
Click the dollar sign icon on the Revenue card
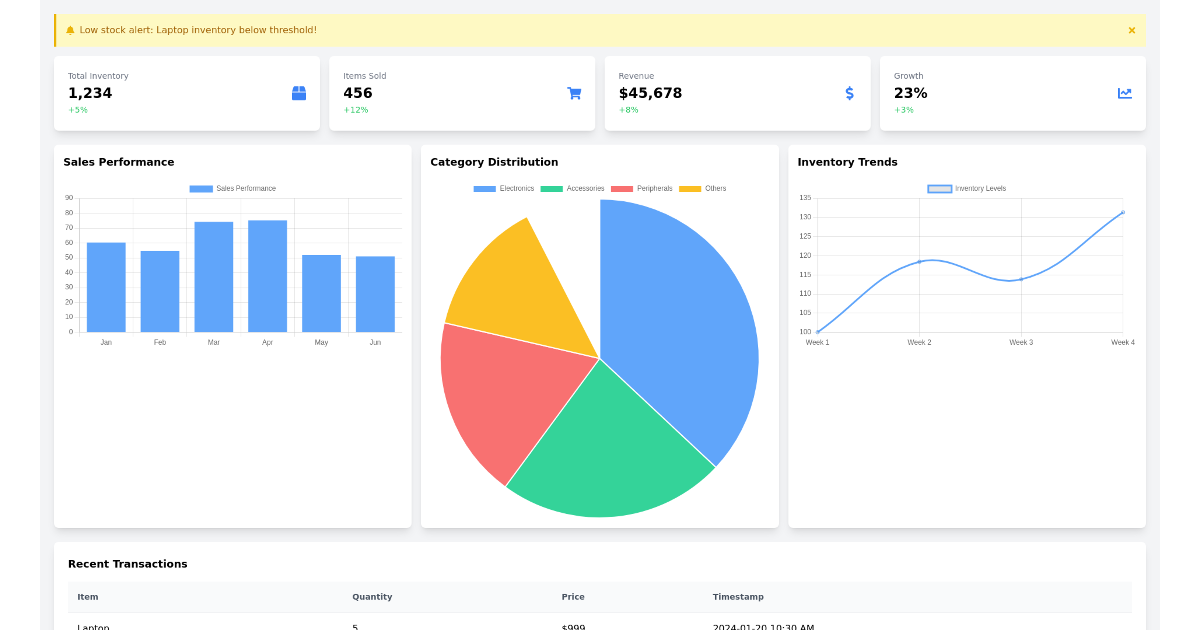(849, 93)
